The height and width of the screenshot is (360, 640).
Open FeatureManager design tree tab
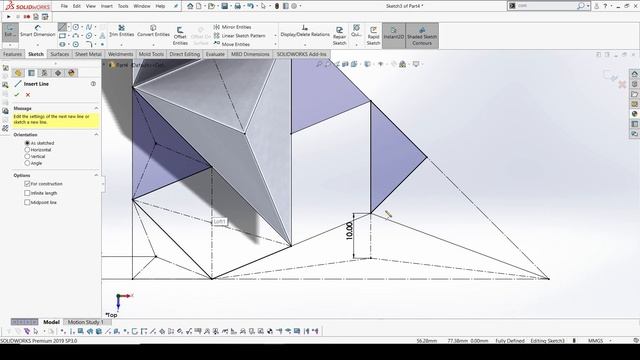[x=18, y=73]
